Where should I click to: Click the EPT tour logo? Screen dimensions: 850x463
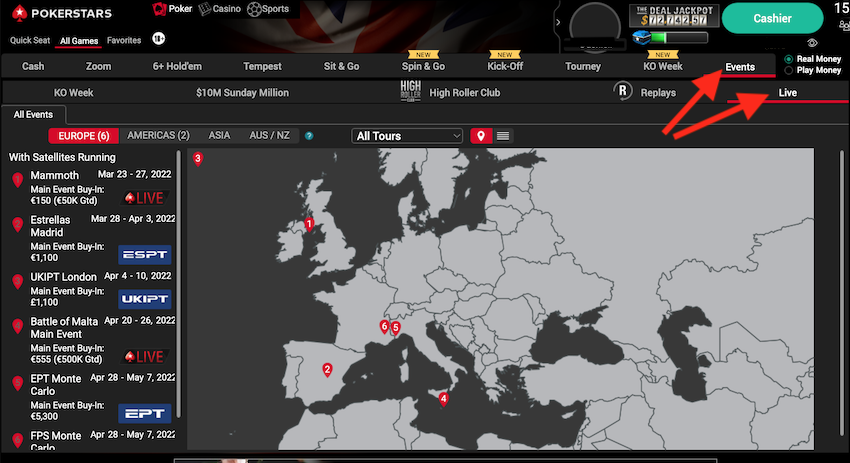pyautogui.click(x=145, y=414)
